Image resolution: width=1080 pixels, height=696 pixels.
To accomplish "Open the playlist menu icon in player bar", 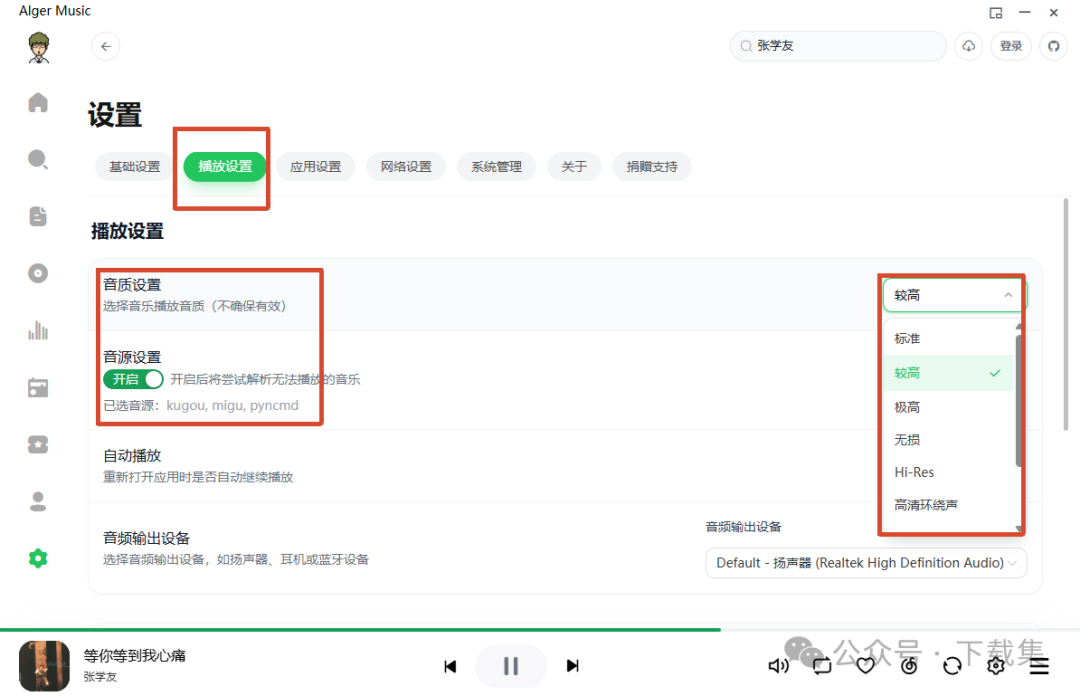I will tap(1039, 666).
